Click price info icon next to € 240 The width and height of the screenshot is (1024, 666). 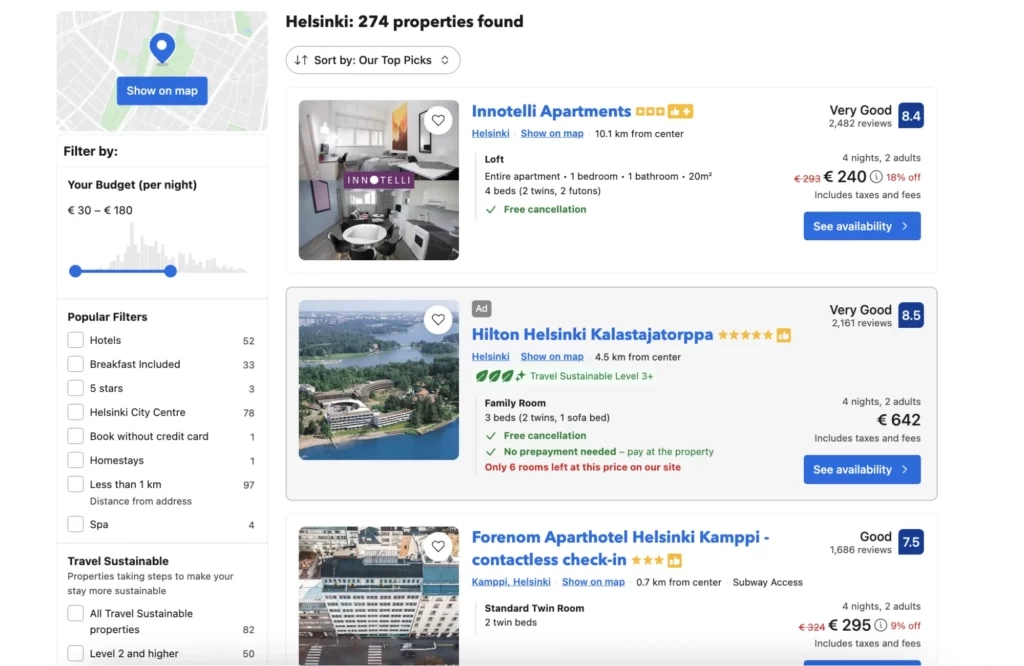(876, 176)
